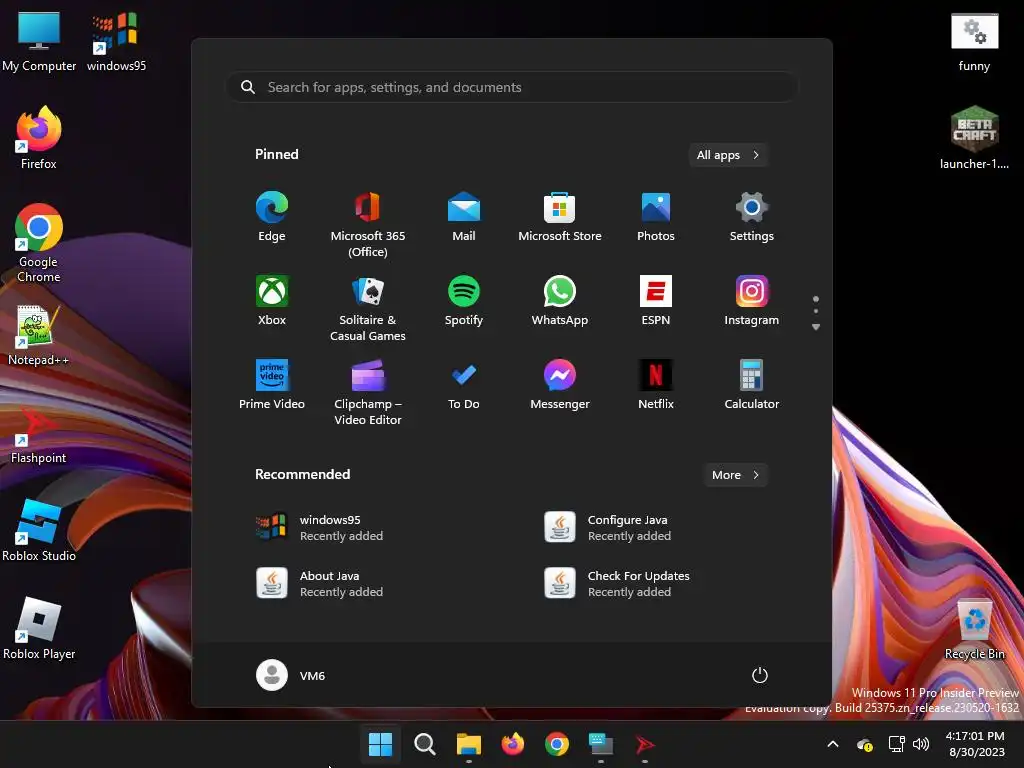Viewport: 1024px width, 768px height.
Task: Open Messenger from pinned apps
Action: coord(560,385)
